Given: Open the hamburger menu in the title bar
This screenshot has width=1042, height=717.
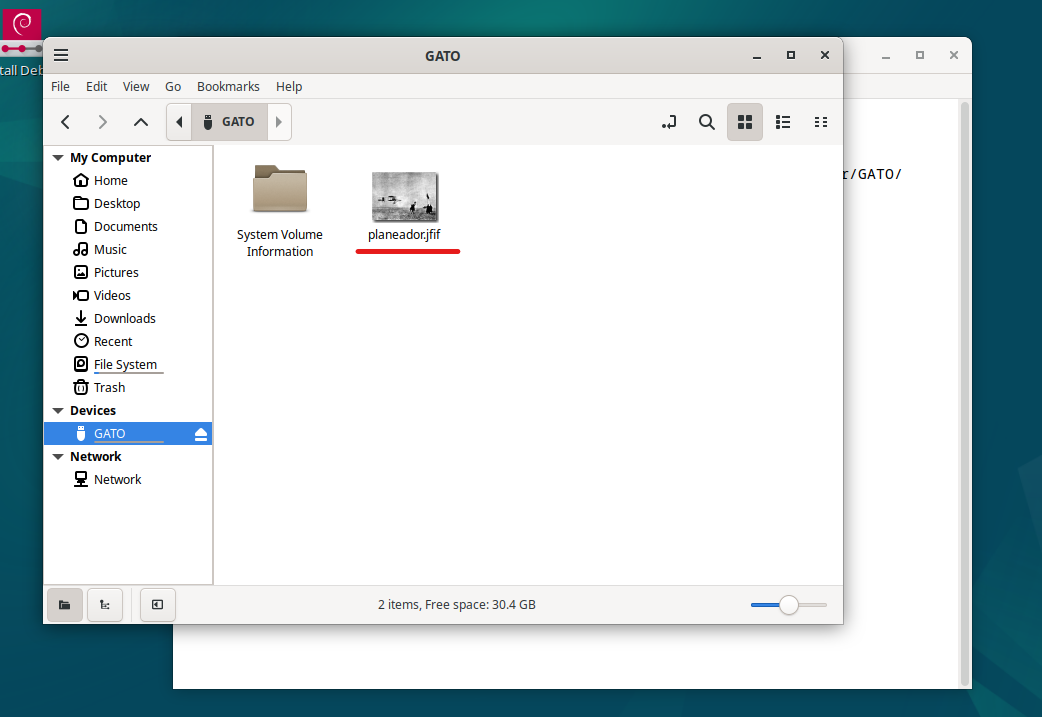Looking at the screenshot, I should 61,56.
